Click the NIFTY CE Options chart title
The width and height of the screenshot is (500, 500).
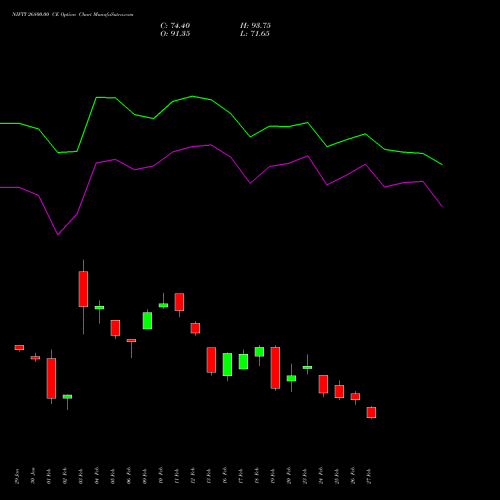[73, 14]
